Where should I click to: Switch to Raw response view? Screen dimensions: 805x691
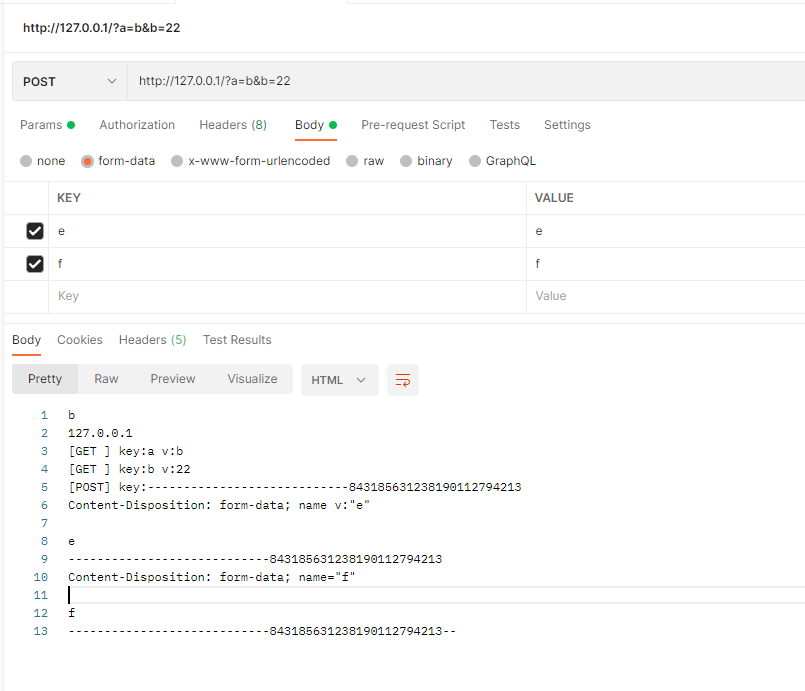106,379
